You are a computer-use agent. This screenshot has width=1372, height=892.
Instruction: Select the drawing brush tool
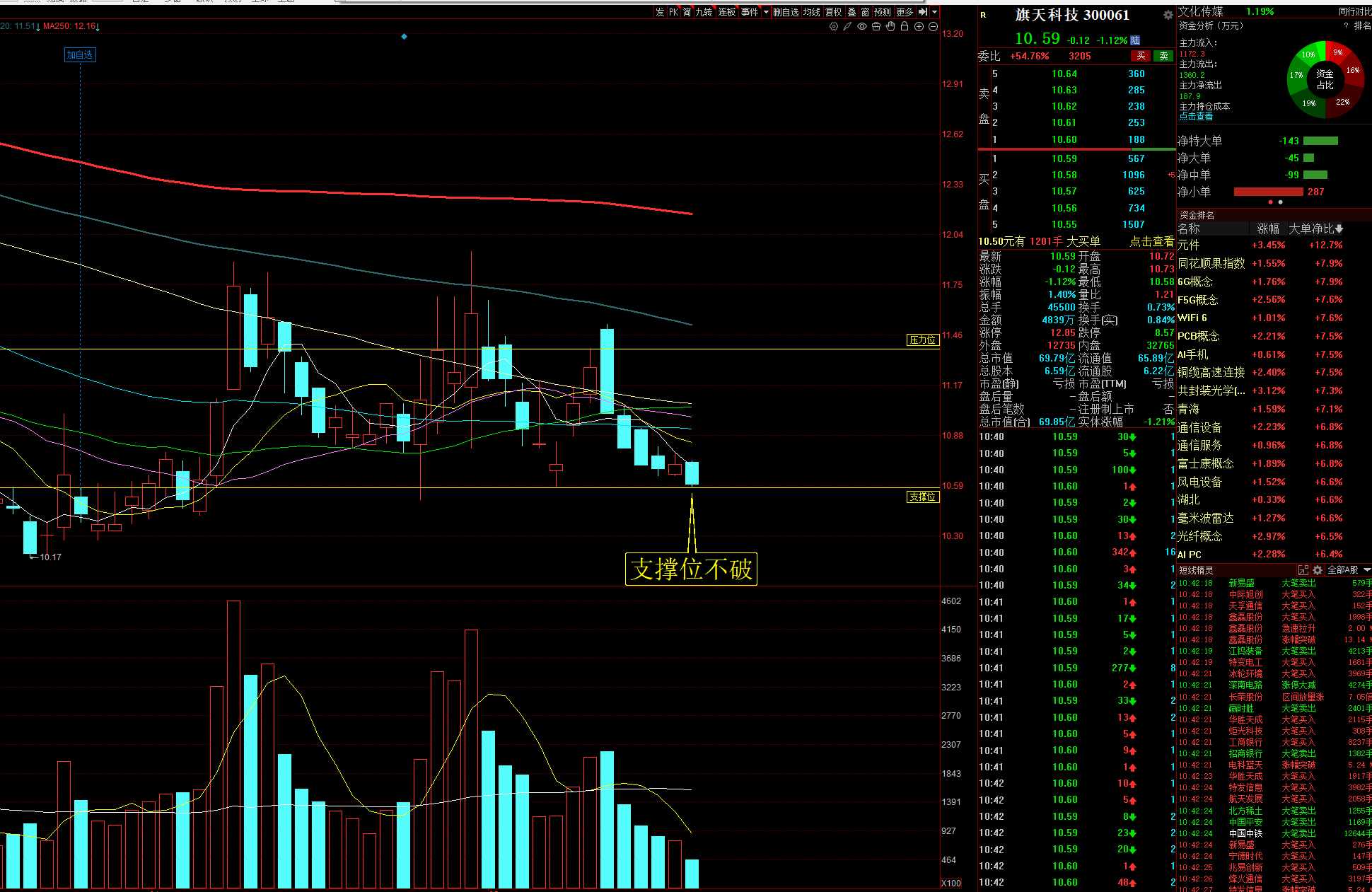pos(847,26)
